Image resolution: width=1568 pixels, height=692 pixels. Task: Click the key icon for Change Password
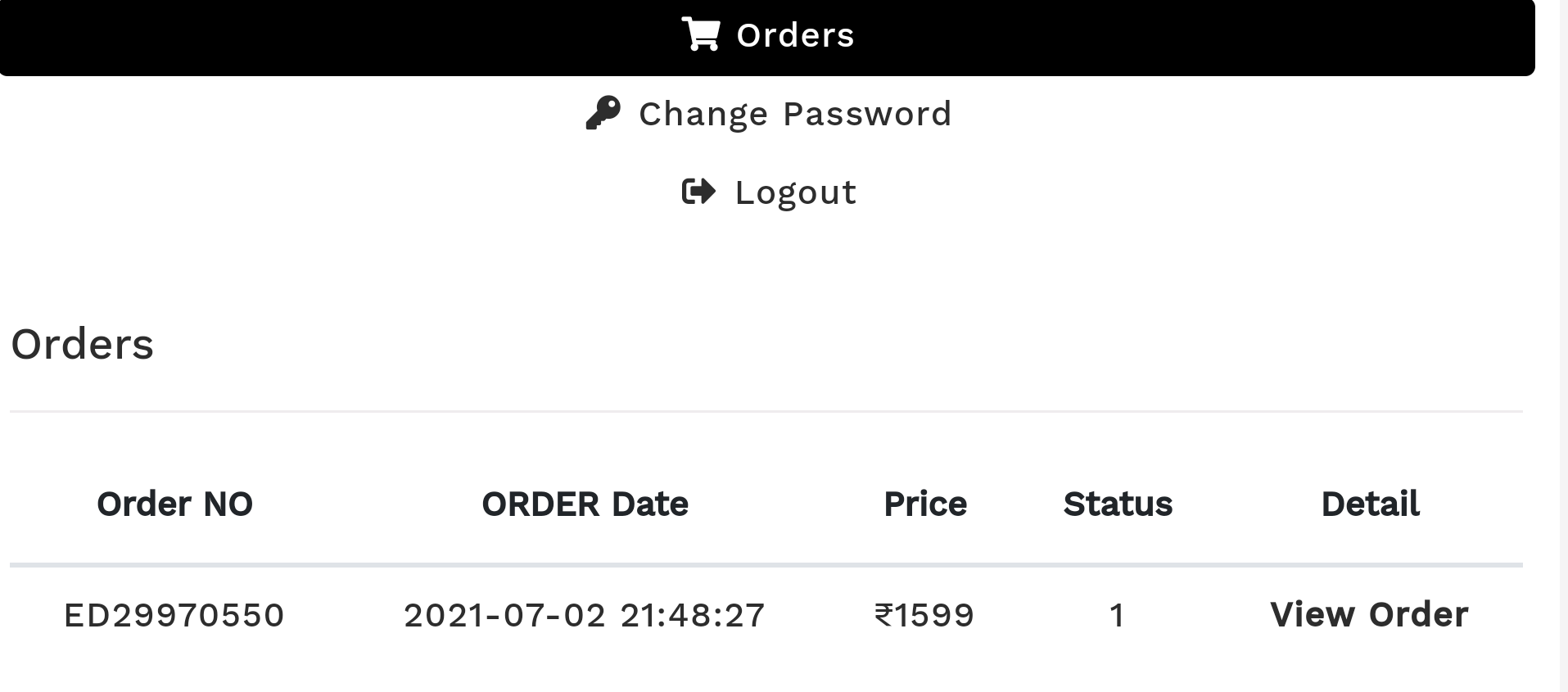pos(603,114)
